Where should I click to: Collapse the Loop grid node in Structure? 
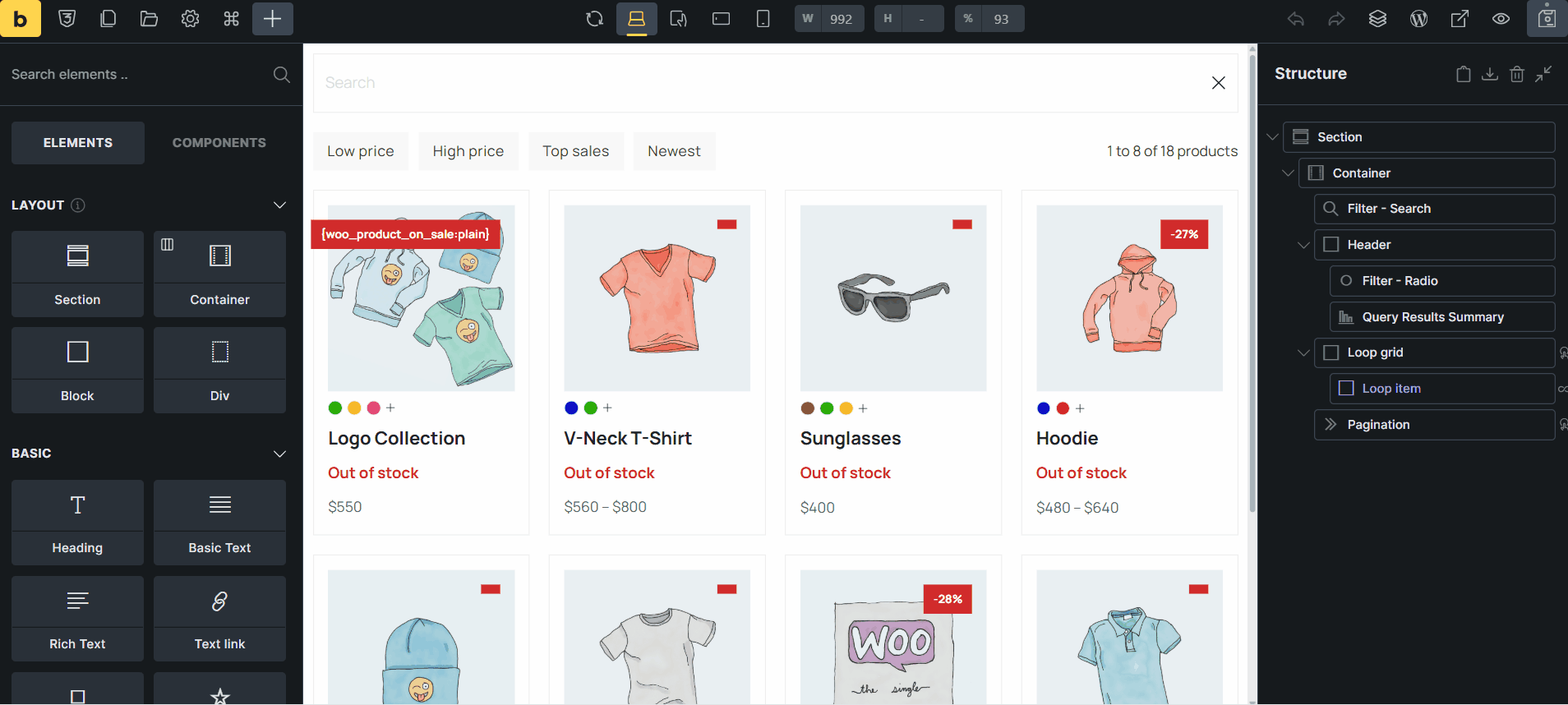click(1303, 352)
